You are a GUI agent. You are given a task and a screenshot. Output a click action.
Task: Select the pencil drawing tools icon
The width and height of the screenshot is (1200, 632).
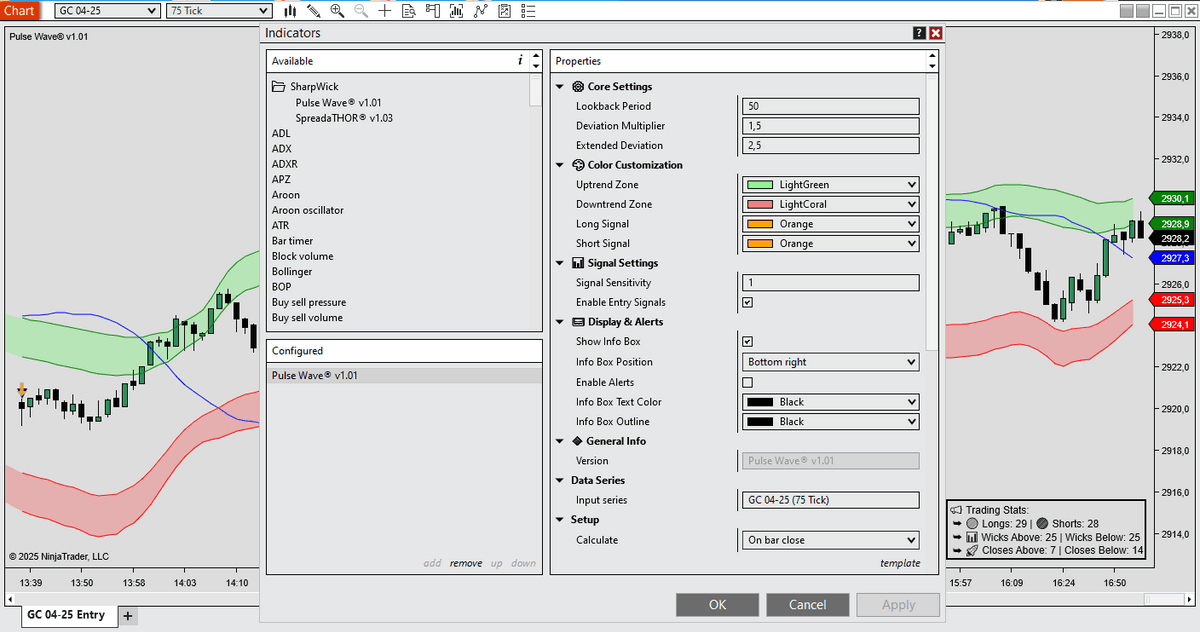[314, 11]
